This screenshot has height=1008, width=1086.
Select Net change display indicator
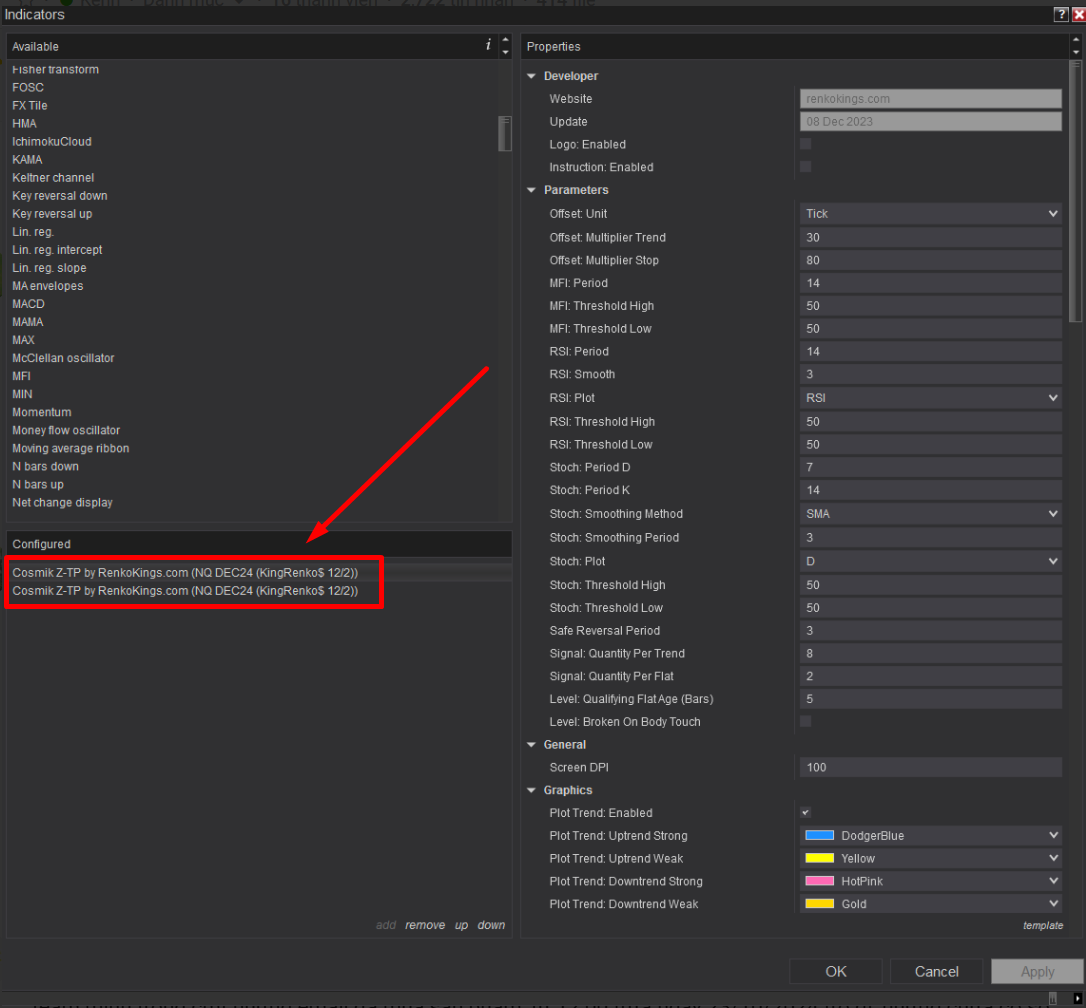62,502
